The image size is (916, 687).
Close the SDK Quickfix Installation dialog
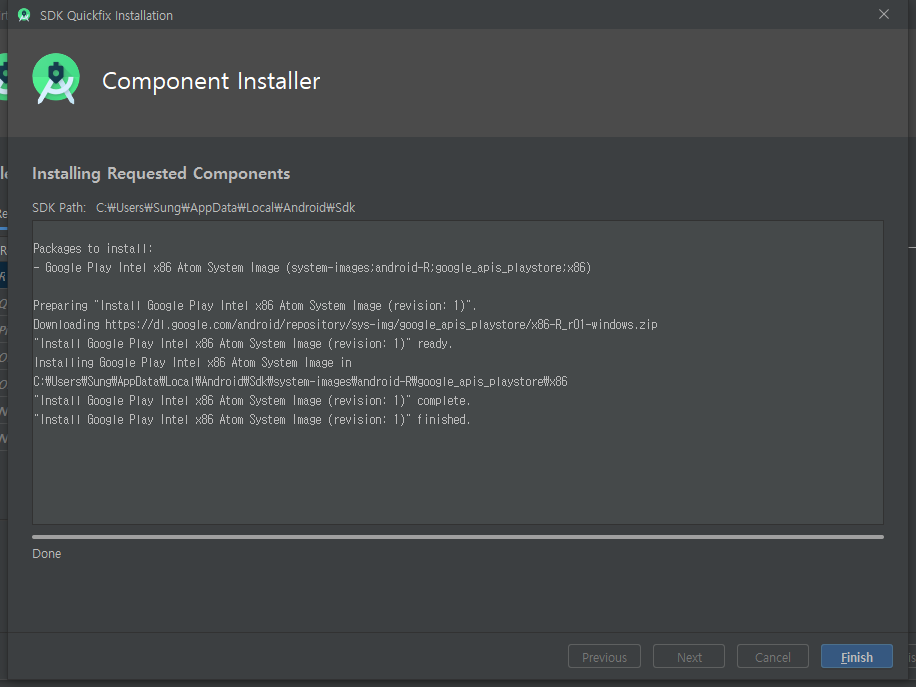pyautogui.click(x=884, y=14)
